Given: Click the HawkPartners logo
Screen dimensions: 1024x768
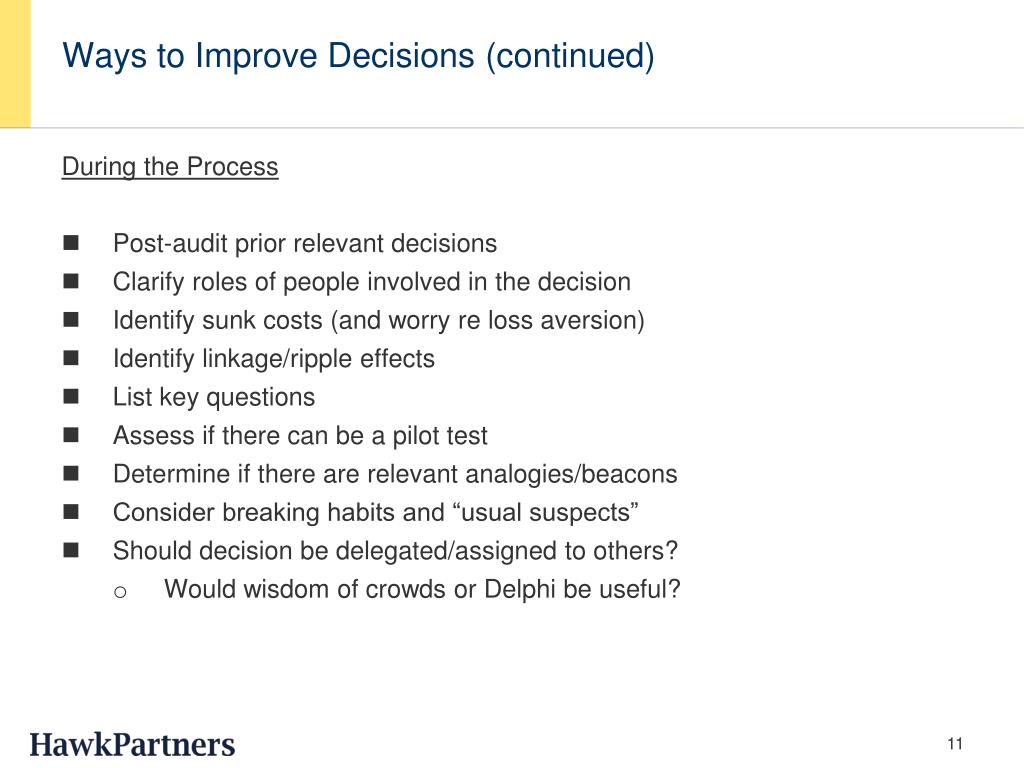Looking at the screenshot, I should 132,745.
